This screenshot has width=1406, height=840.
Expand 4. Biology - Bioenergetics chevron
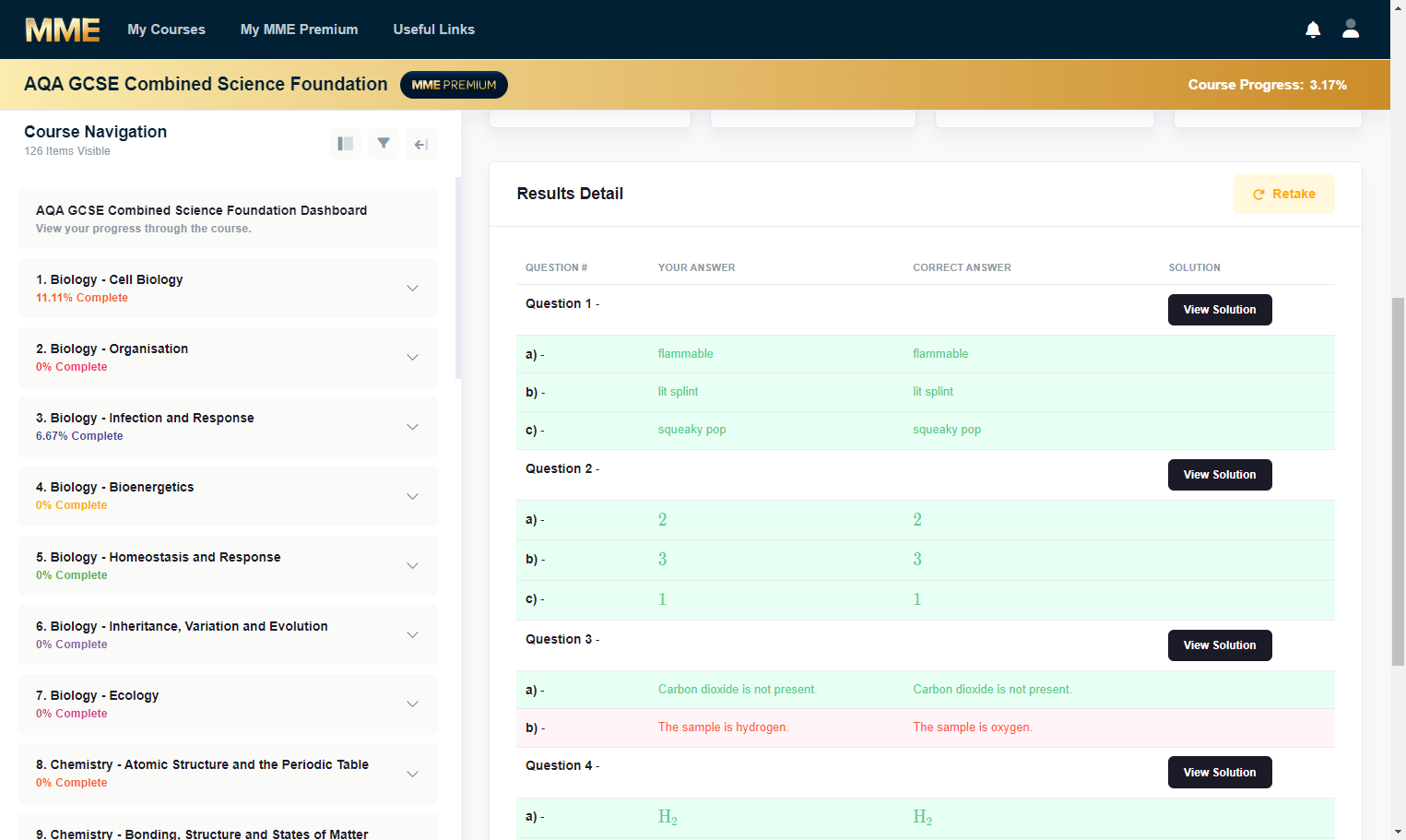(x=412, y=496)
